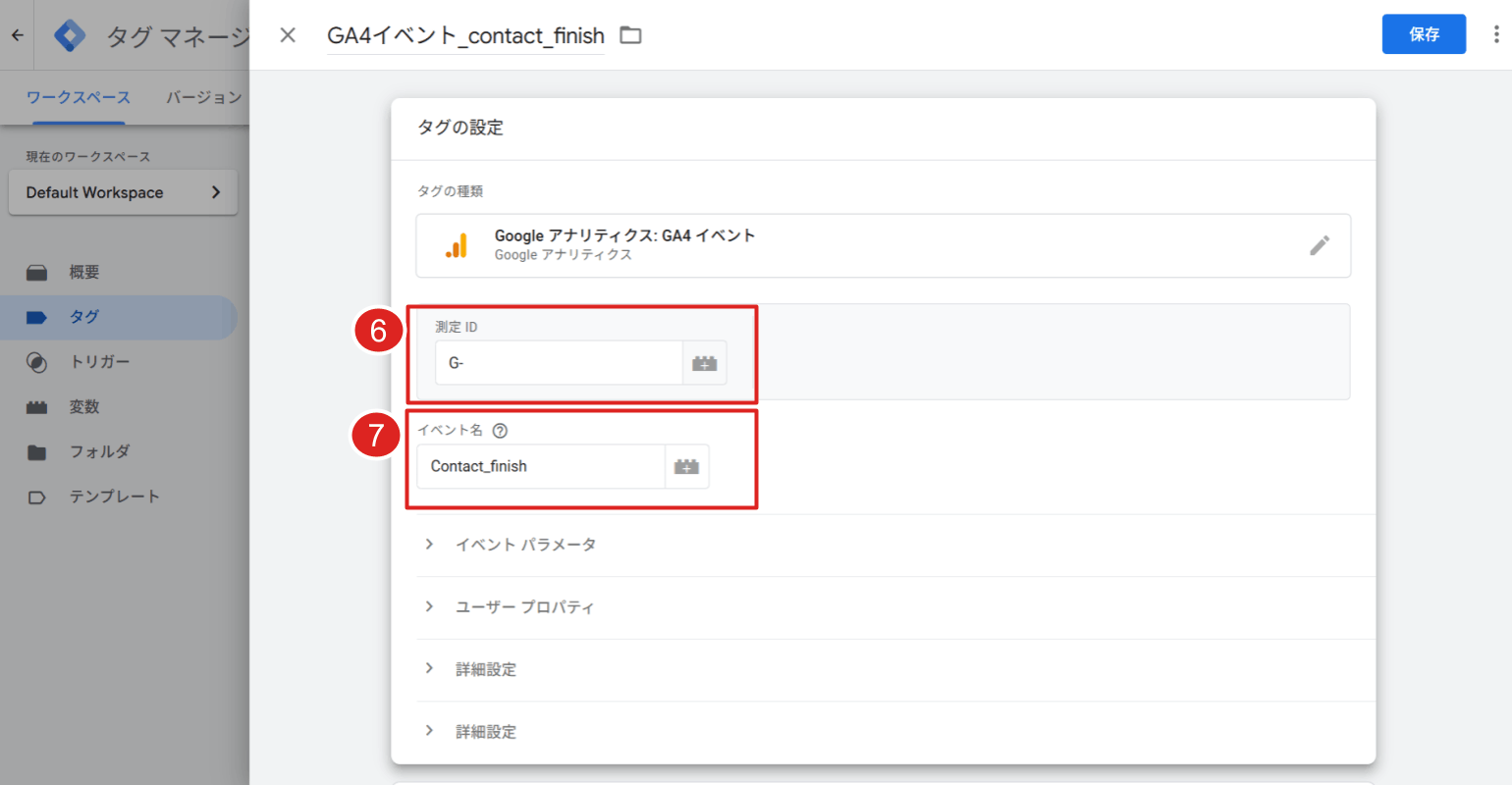The image size is (1512, 785).
Task: Click the Tag Manager logo icon
Action: click(x=70, y=36)
